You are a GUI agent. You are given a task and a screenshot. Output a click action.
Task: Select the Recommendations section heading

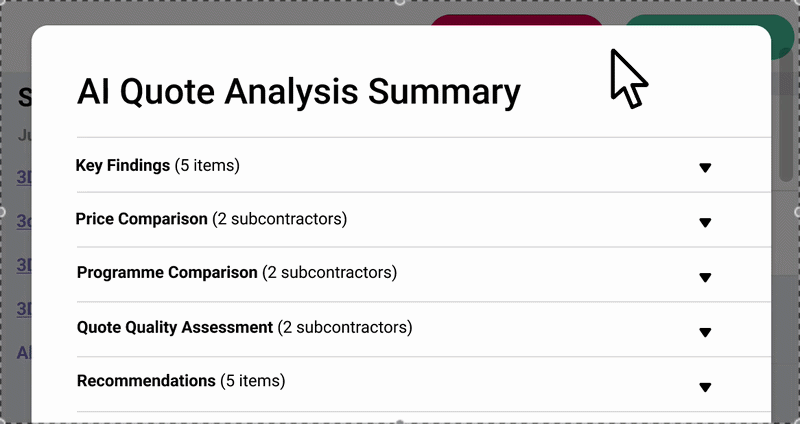pos(146,381)
